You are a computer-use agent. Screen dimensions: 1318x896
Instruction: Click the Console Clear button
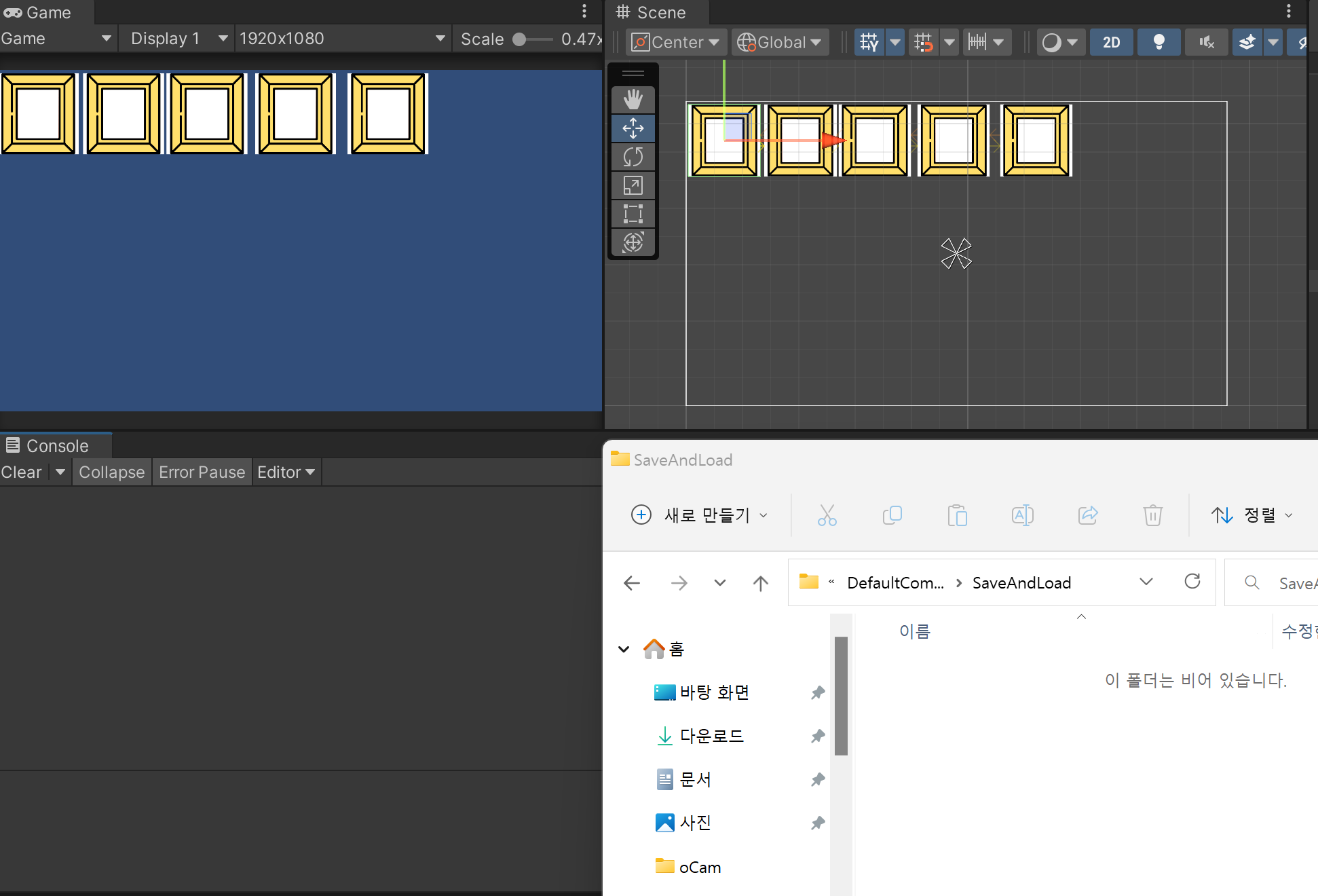[22, 472]
